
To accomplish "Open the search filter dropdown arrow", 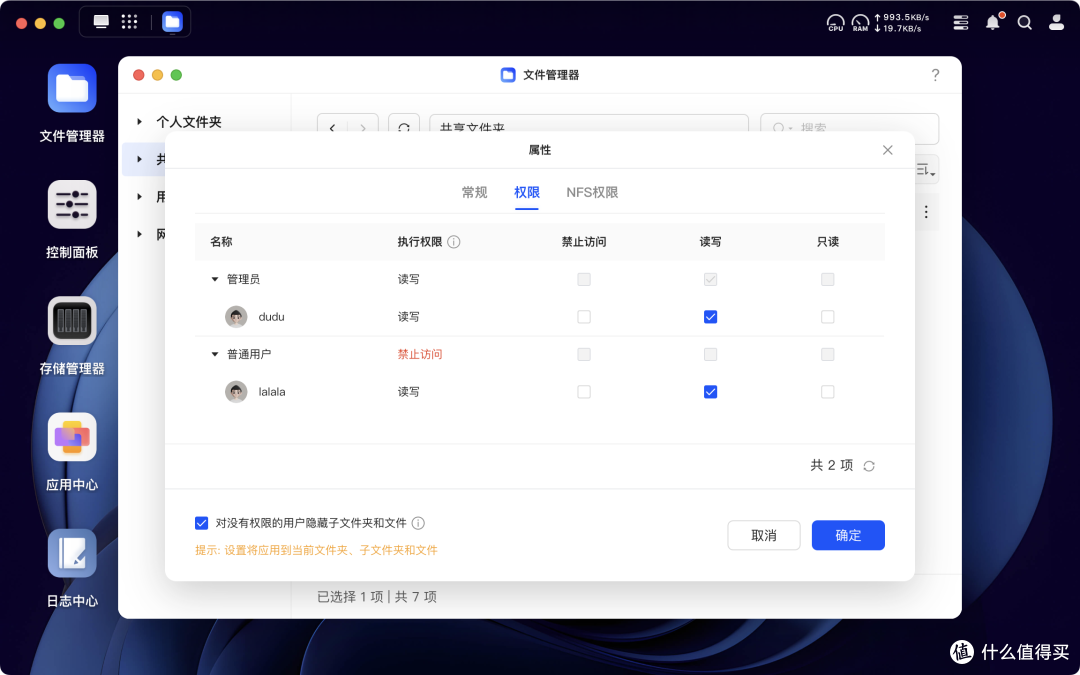I will [x=790, y=128].
